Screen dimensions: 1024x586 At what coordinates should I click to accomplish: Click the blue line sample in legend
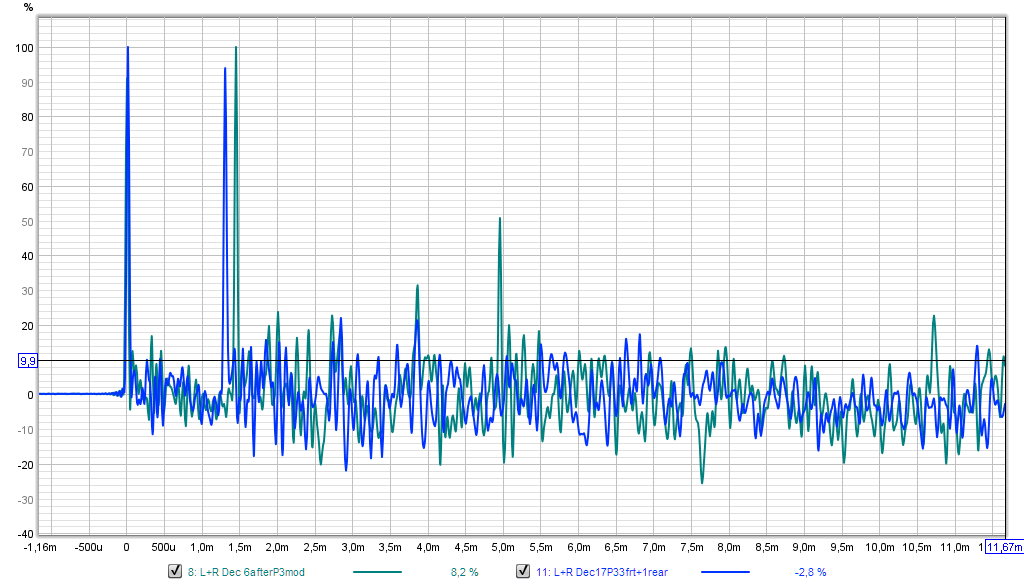coord(725,572)
